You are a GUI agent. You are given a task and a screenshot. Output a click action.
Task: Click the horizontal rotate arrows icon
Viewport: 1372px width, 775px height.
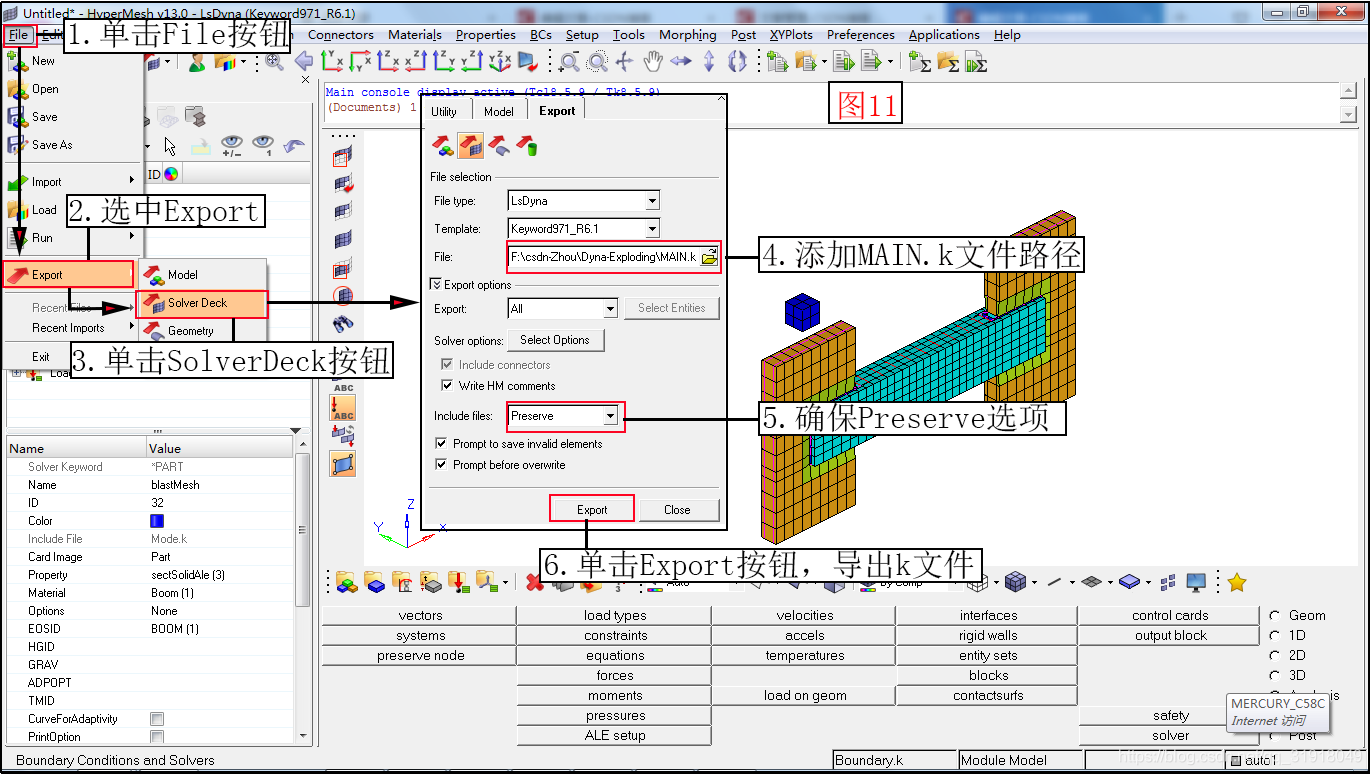pos(681,62)
